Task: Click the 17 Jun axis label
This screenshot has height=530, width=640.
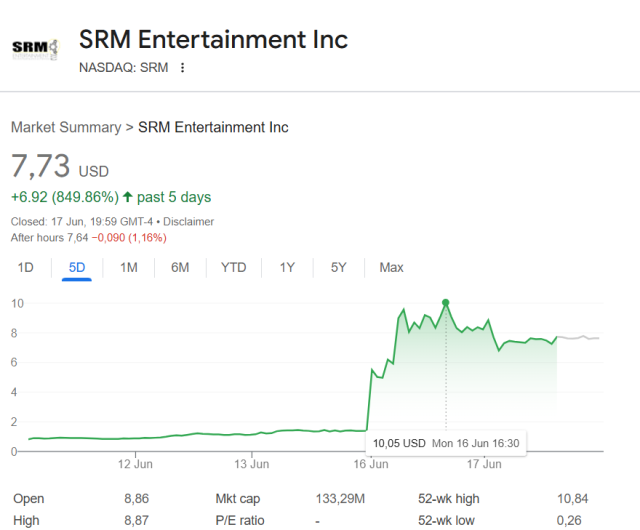Action: click(484, 464)
